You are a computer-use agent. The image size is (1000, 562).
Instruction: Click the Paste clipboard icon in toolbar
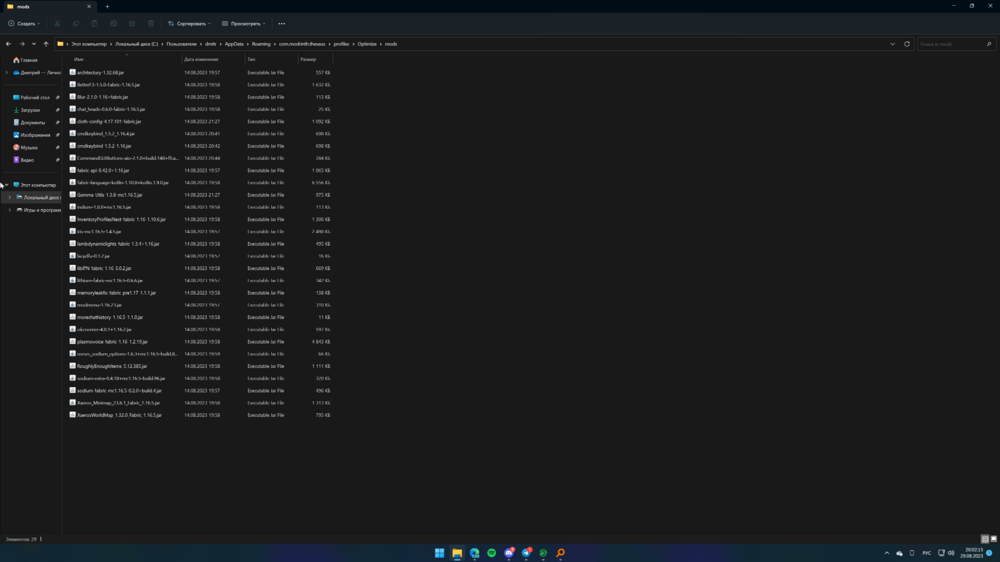[94, 24]
